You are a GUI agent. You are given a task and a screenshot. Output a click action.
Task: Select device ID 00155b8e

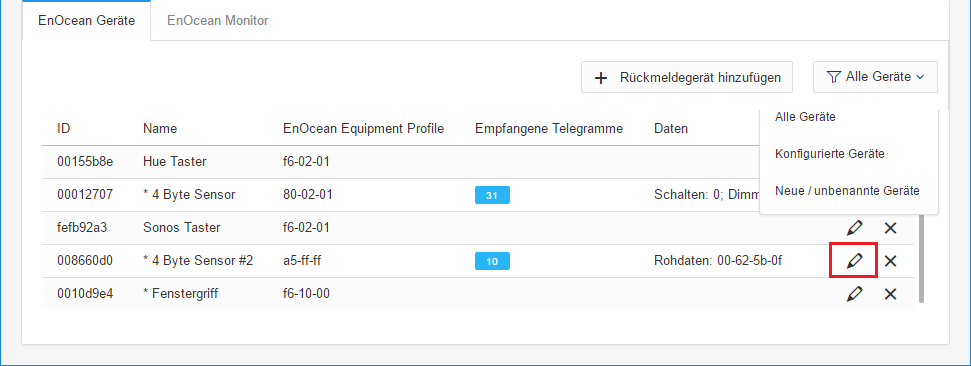(x=85, y=162)
